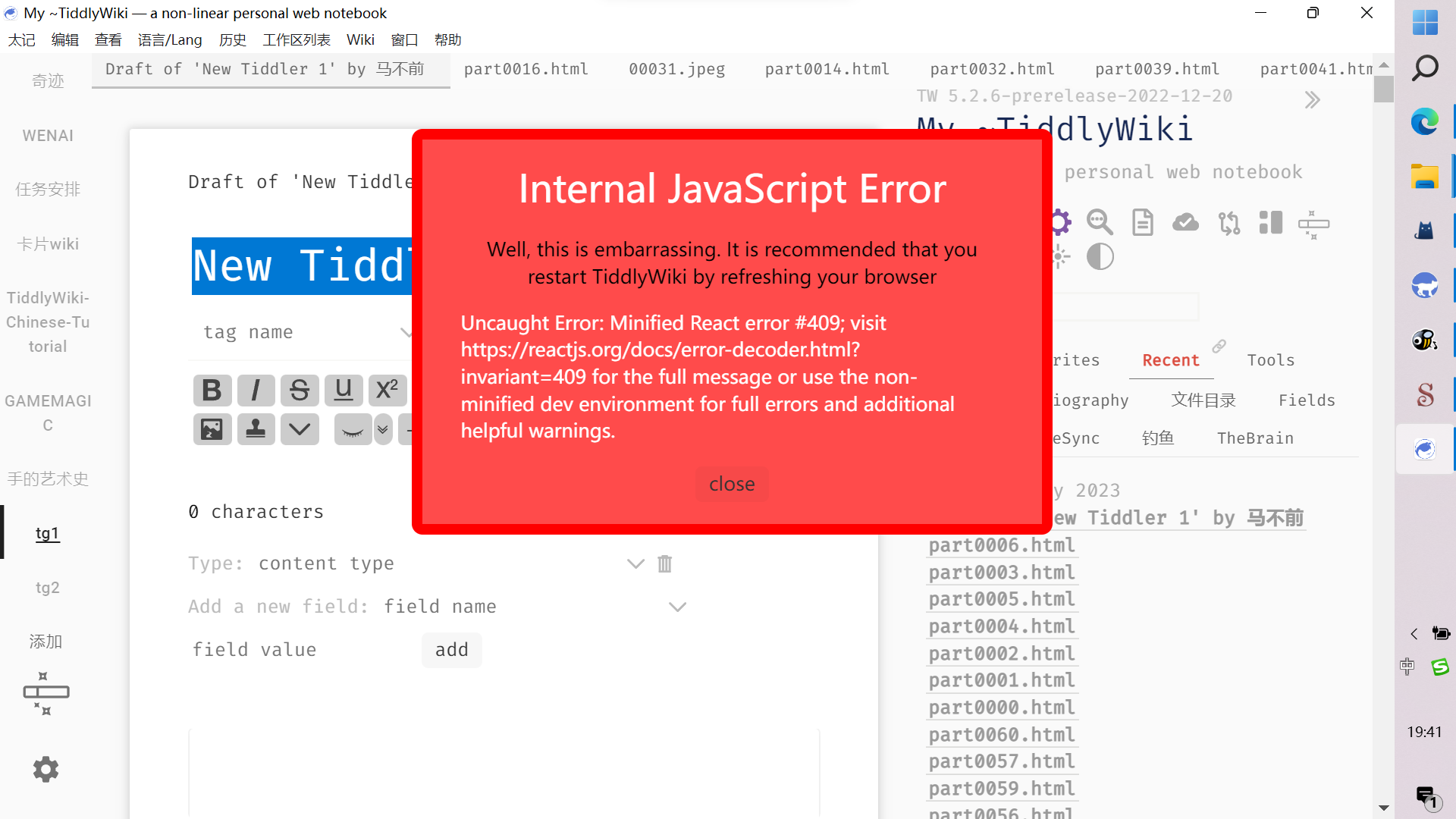The image size is (1456, 819).
Task: Click the add field button
Action: [452, 650]
